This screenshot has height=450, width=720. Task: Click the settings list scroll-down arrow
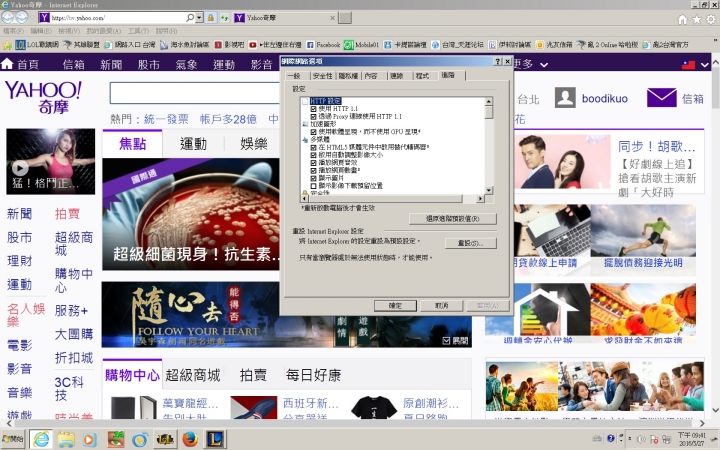[489, 190]
